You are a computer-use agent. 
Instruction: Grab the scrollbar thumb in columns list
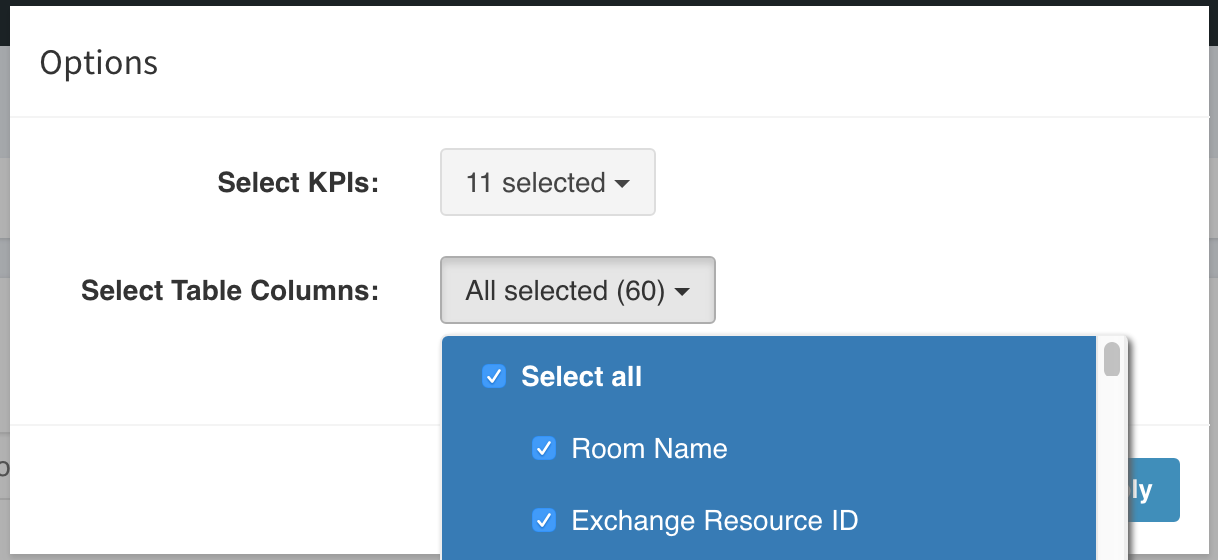pos(1112,359)
